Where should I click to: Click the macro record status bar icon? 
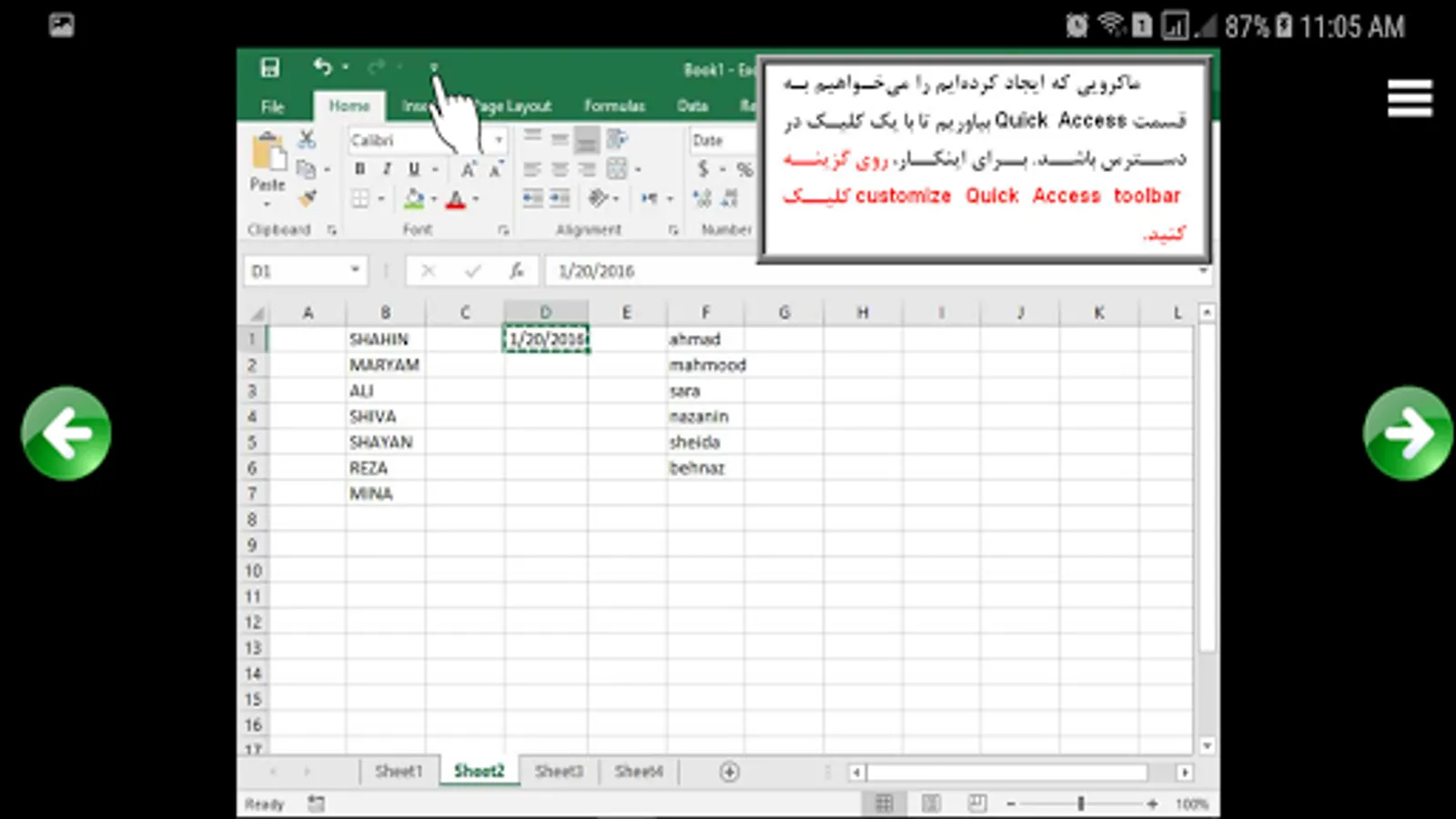click(x=316, y=804)
